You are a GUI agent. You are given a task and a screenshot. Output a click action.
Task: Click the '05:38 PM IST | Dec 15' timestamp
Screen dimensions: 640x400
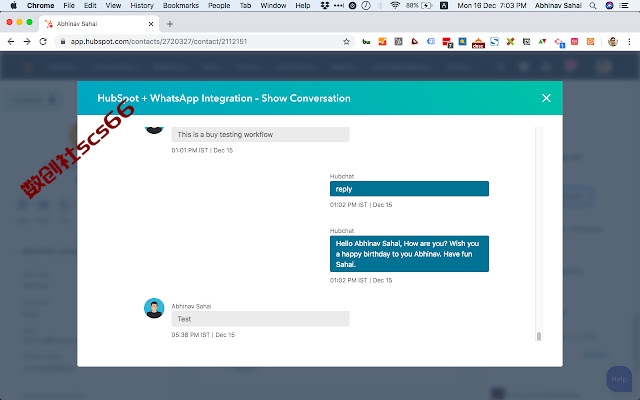click(203, 335)
